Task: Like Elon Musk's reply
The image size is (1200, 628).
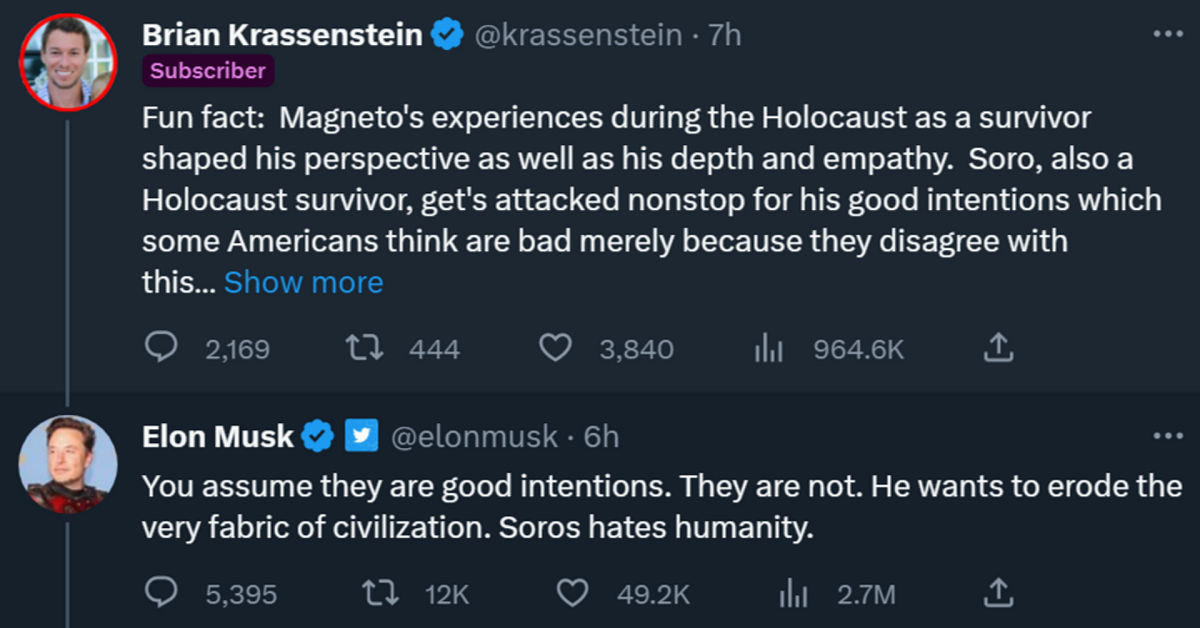Action: [x=572, y=594]
